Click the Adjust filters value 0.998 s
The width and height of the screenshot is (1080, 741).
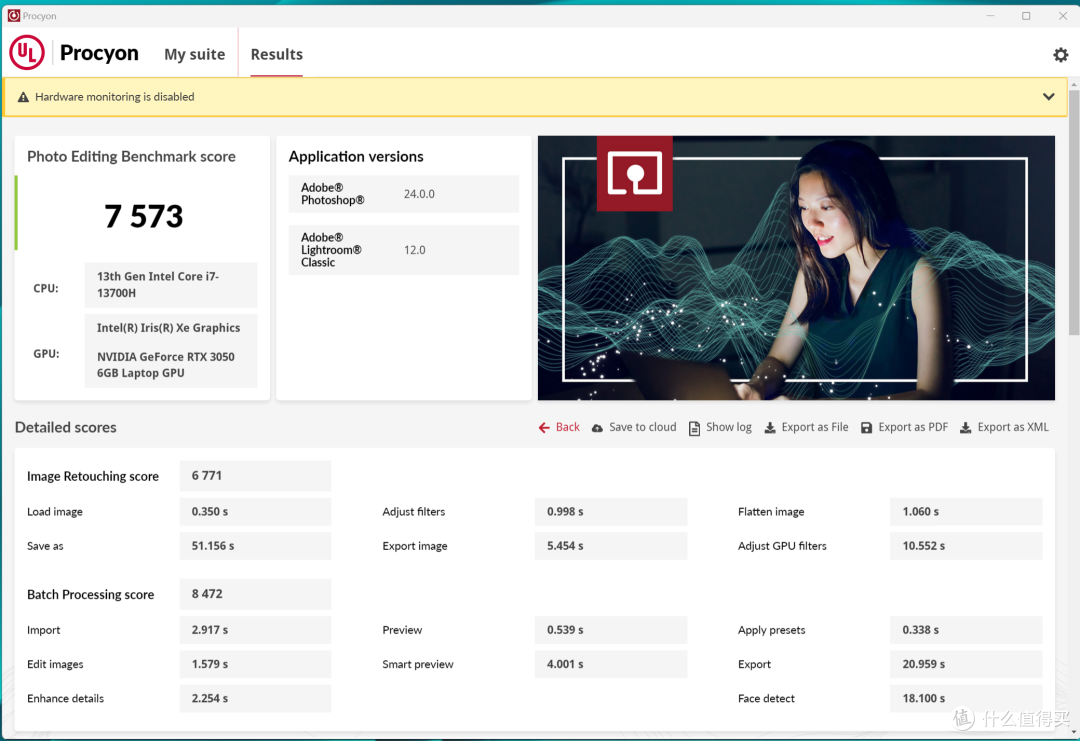(611, 512)
